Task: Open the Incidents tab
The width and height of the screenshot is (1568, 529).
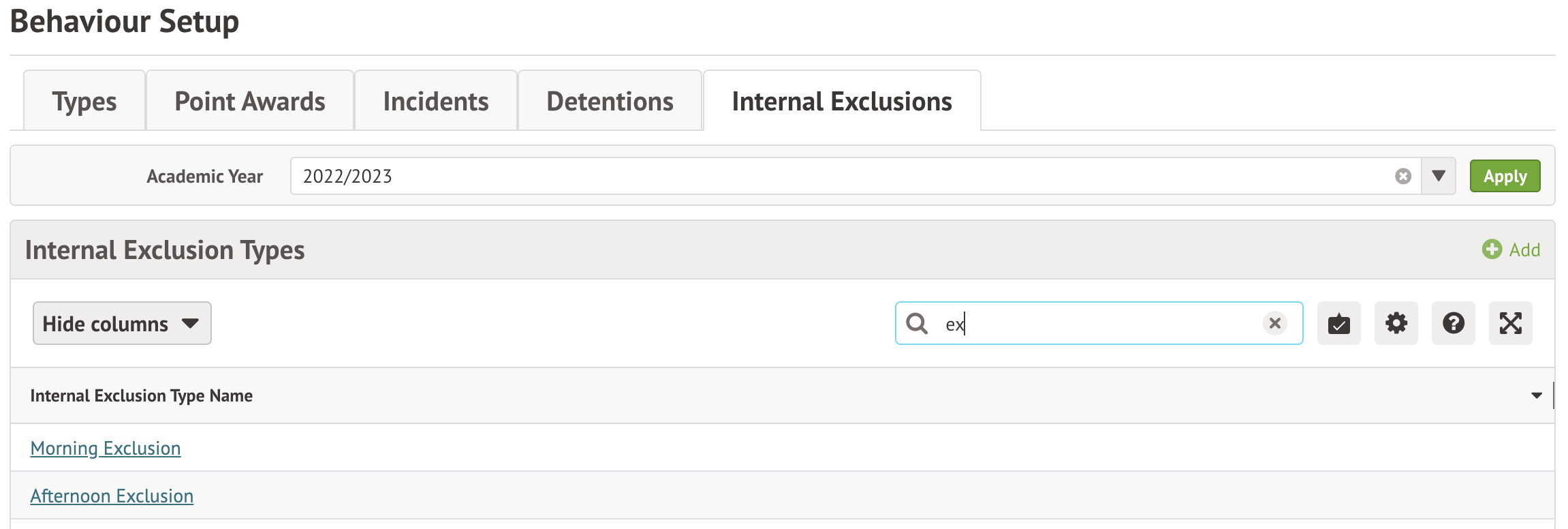Action: [x=436, y=102]
